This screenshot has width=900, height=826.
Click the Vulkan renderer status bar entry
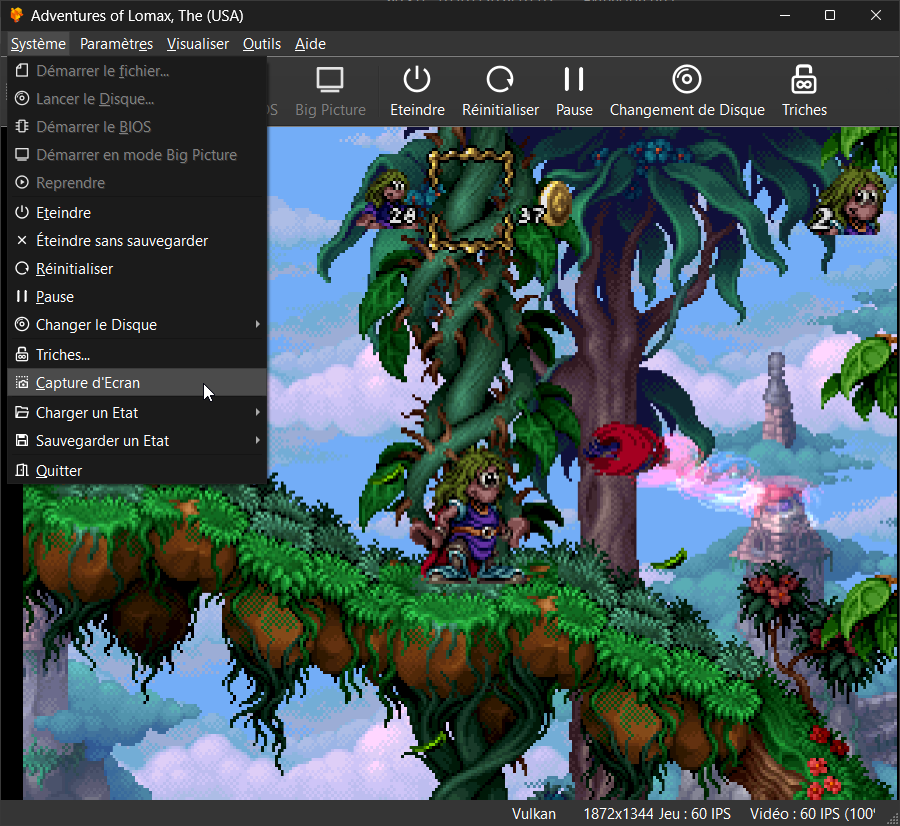point(534,814)
